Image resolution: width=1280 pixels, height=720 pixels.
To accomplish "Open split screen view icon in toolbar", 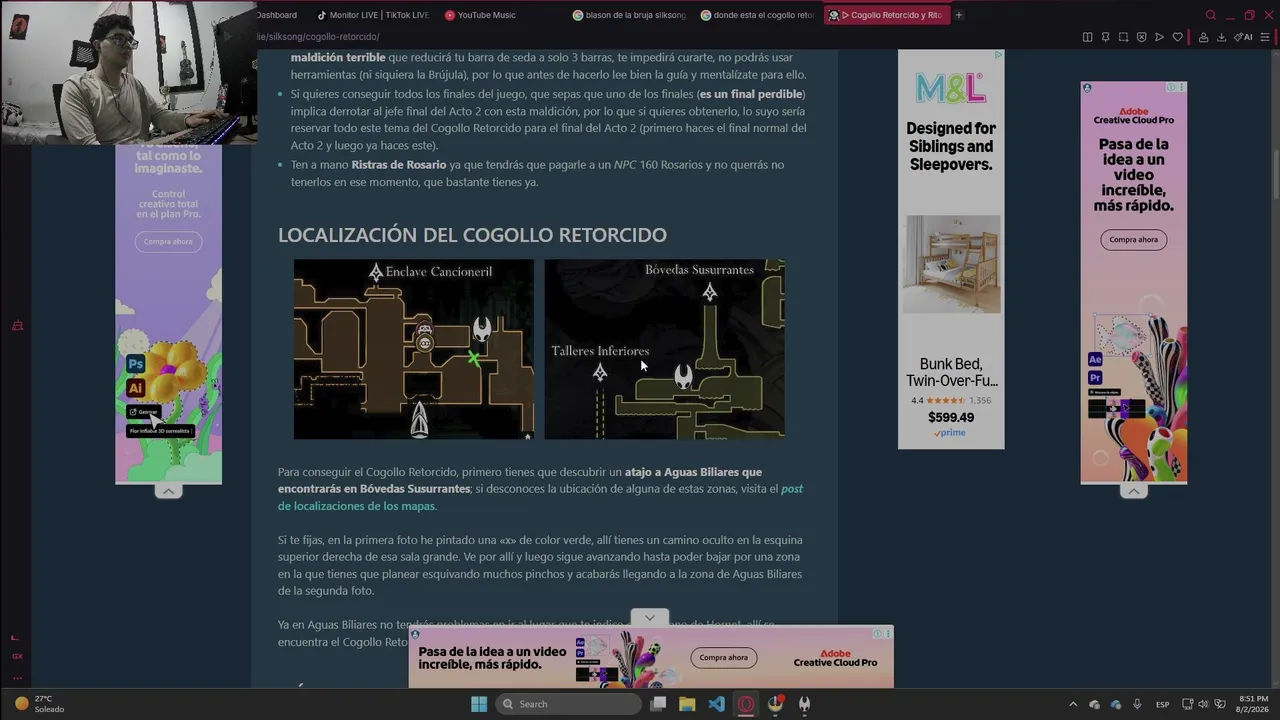I will pyautogui.click(x=1087, y=37).
